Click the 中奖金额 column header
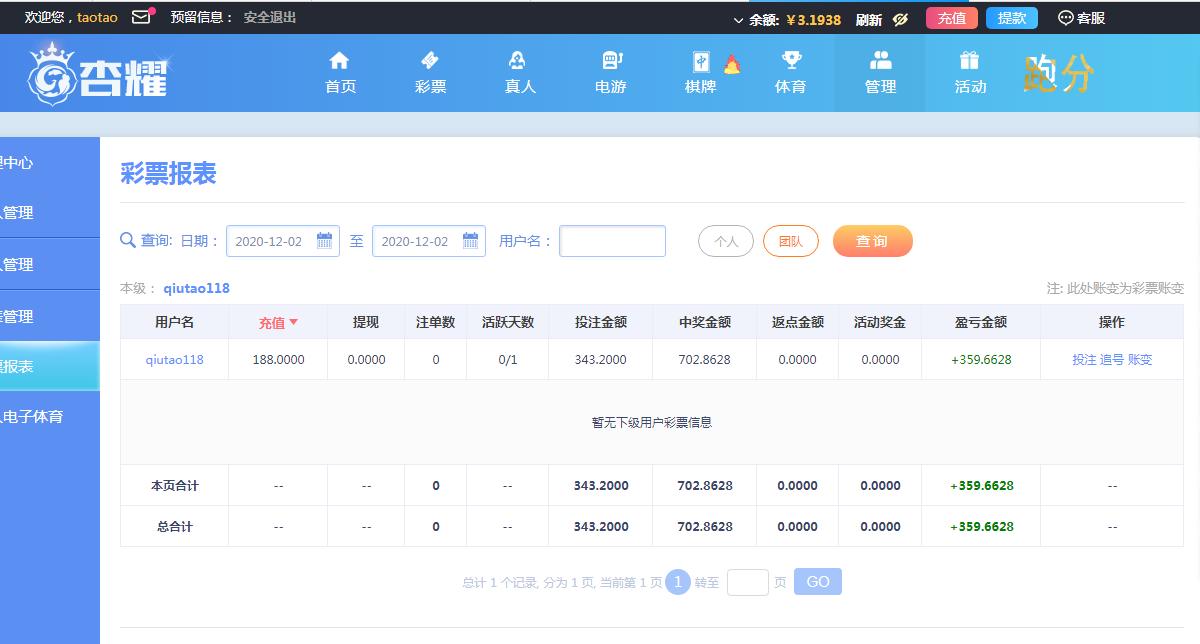 click(x=705, y=322)
